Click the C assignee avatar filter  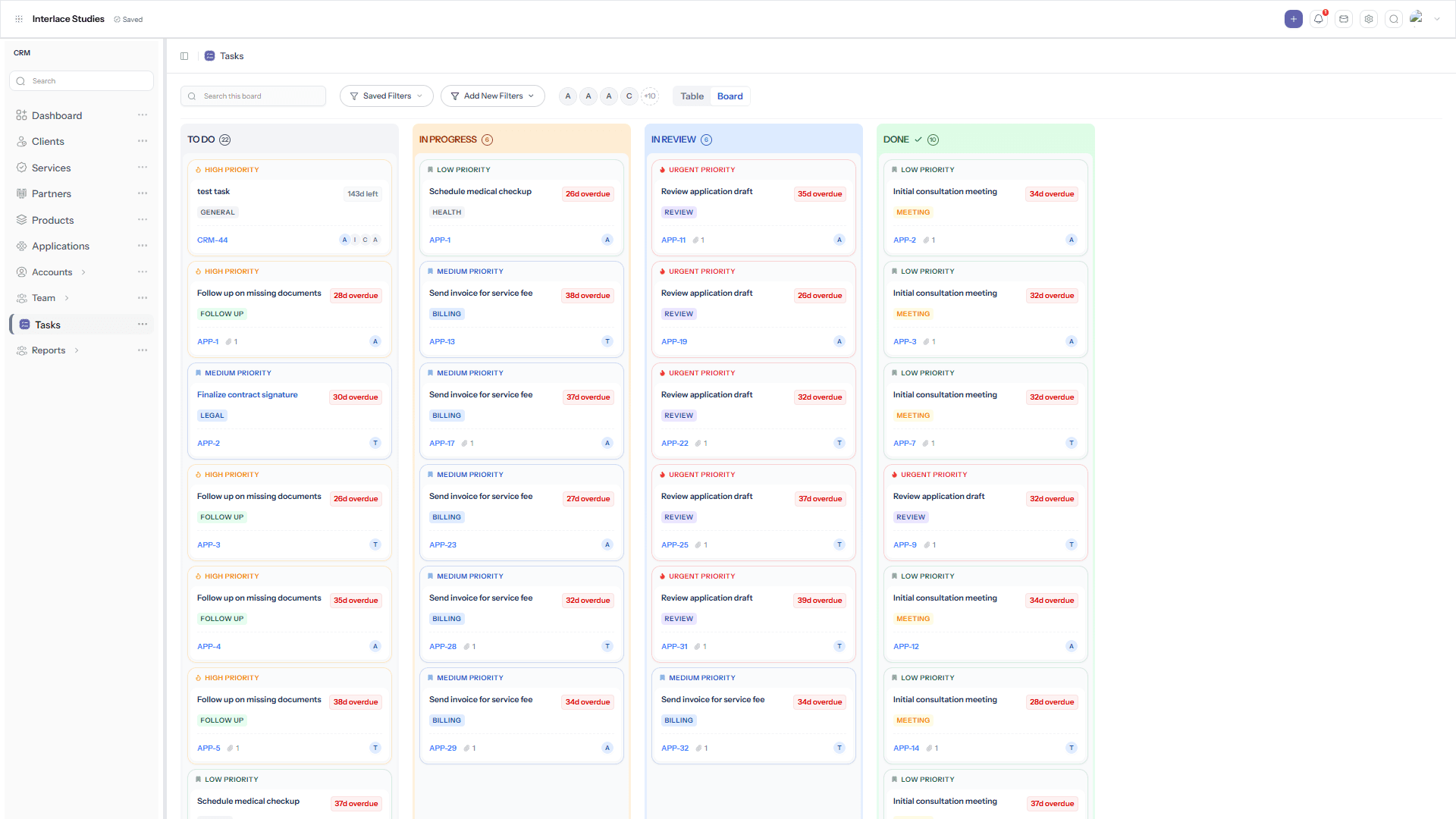point(629,96)
